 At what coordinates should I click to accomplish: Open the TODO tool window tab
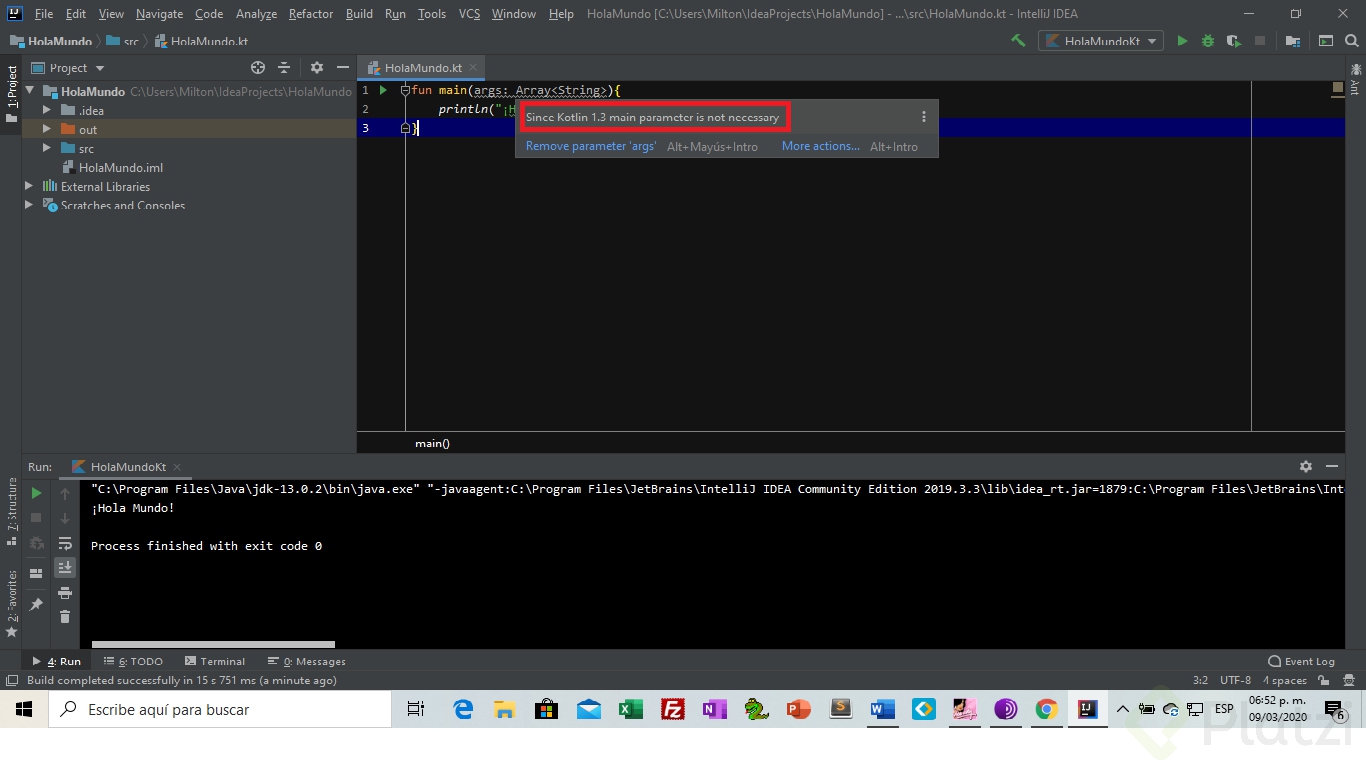point(133,661)
